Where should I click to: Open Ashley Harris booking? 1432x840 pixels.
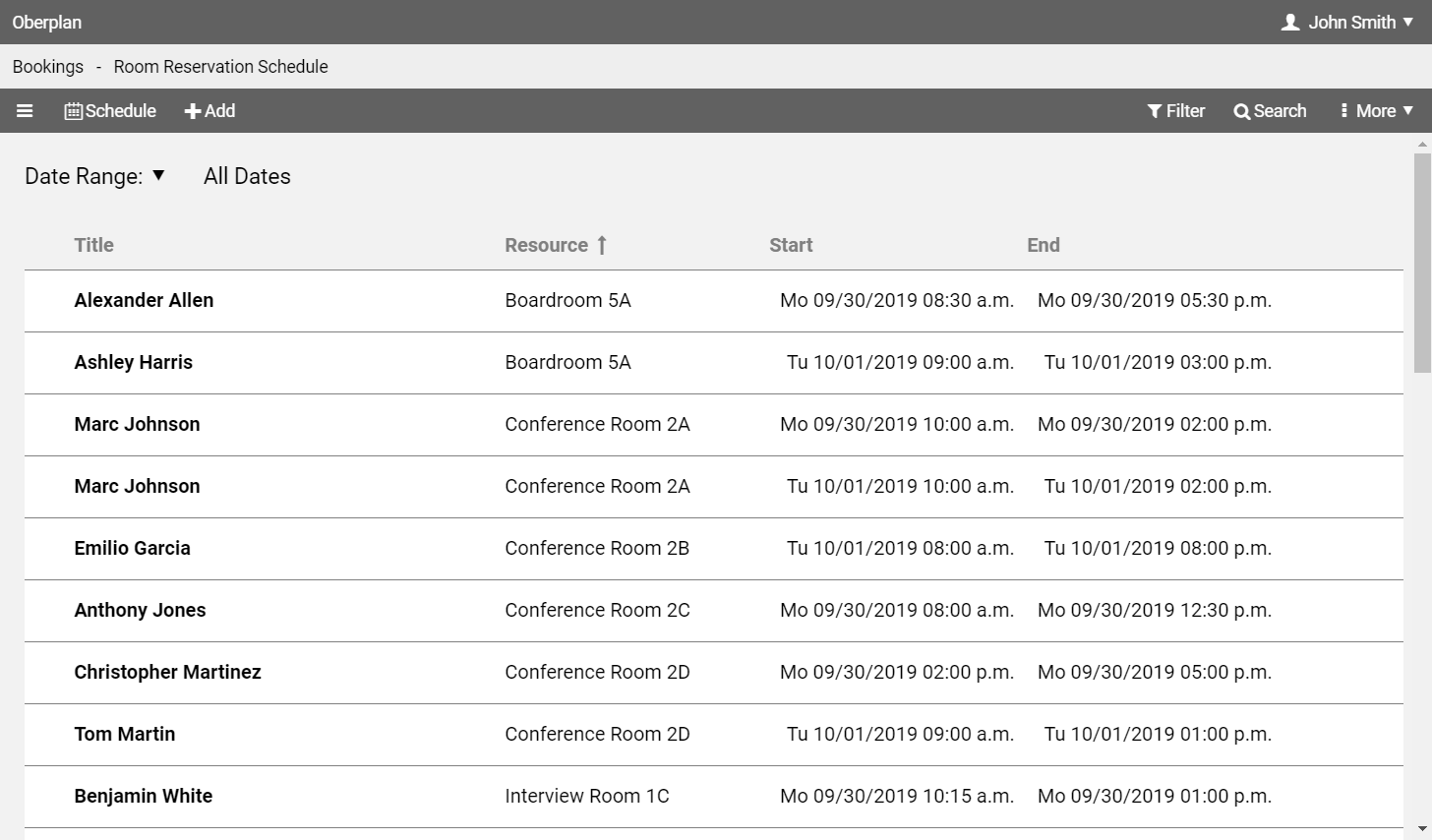coord(134,362)
